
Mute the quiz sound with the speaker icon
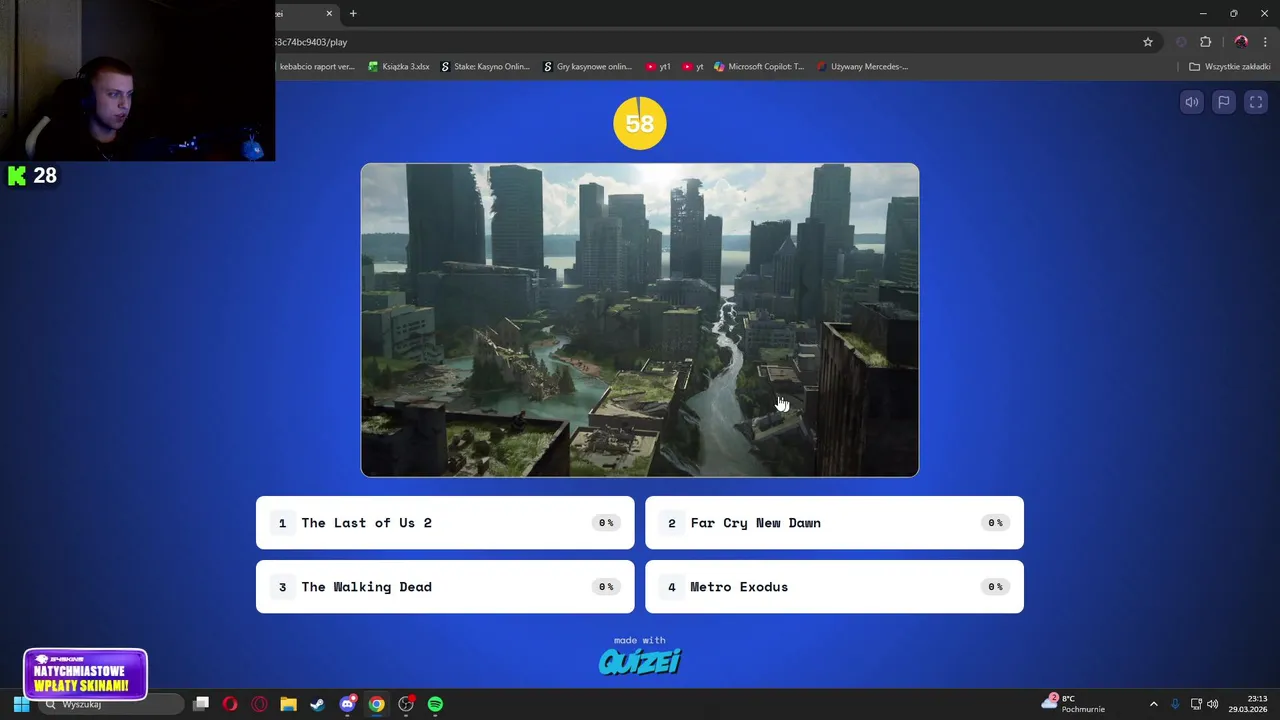[1192, 102]
